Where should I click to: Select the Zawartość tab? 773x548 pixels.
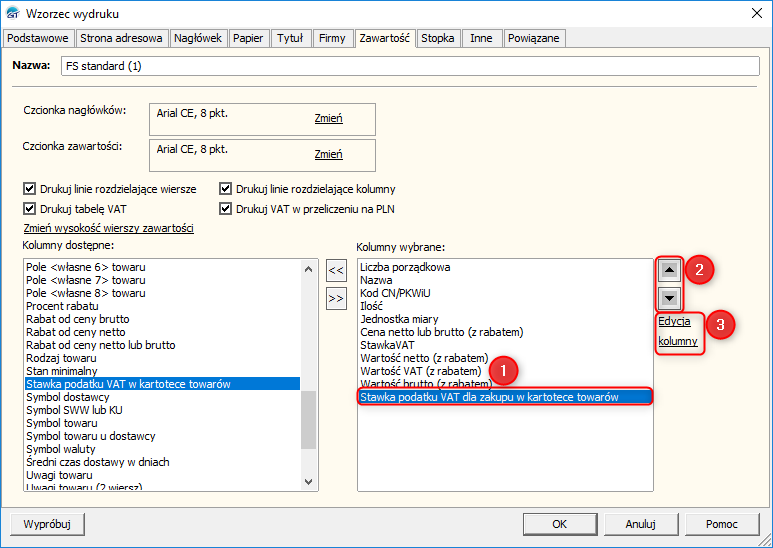(x=385, y=37)
